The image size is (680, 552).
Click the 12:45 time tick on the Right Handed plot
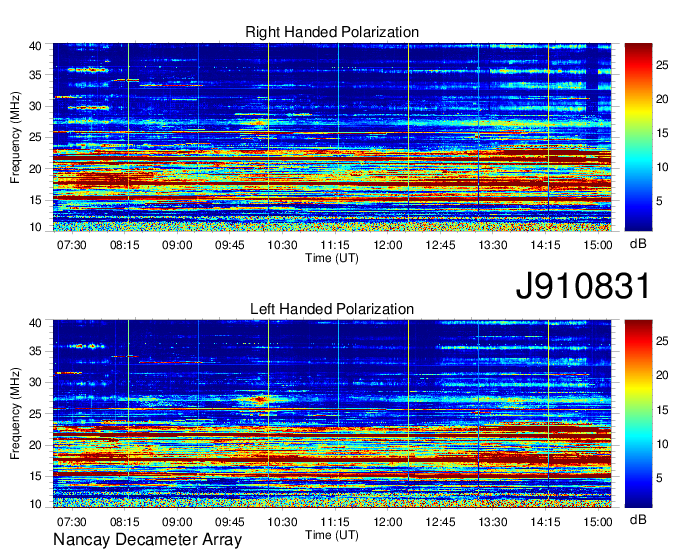tap(440, 245)
